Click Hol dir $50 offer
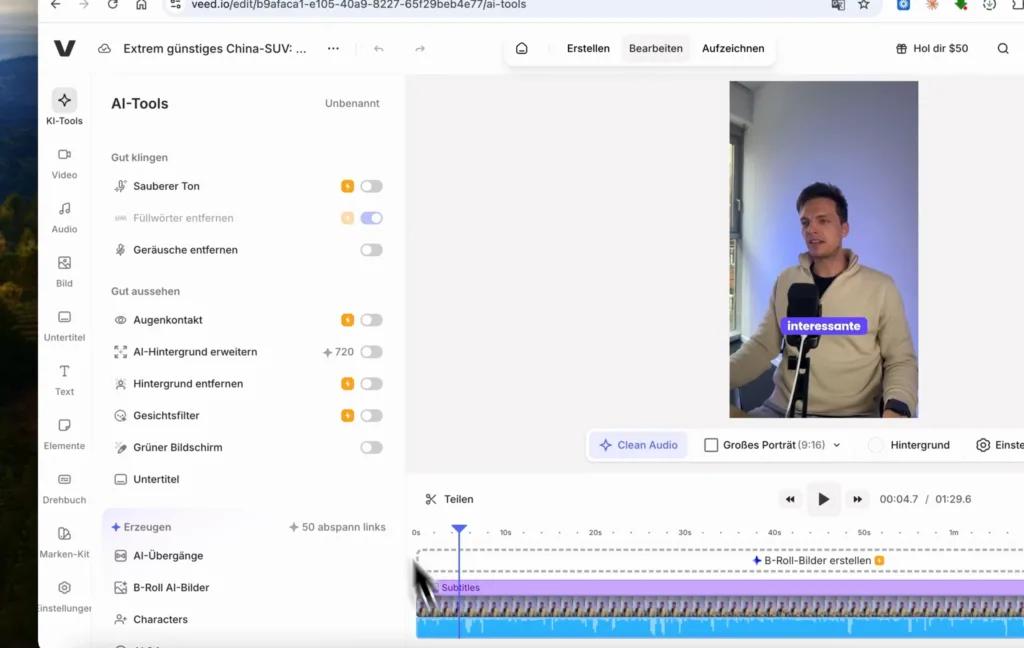The width and height of the screenshot is (1024, 648). [x=932, y=48]
